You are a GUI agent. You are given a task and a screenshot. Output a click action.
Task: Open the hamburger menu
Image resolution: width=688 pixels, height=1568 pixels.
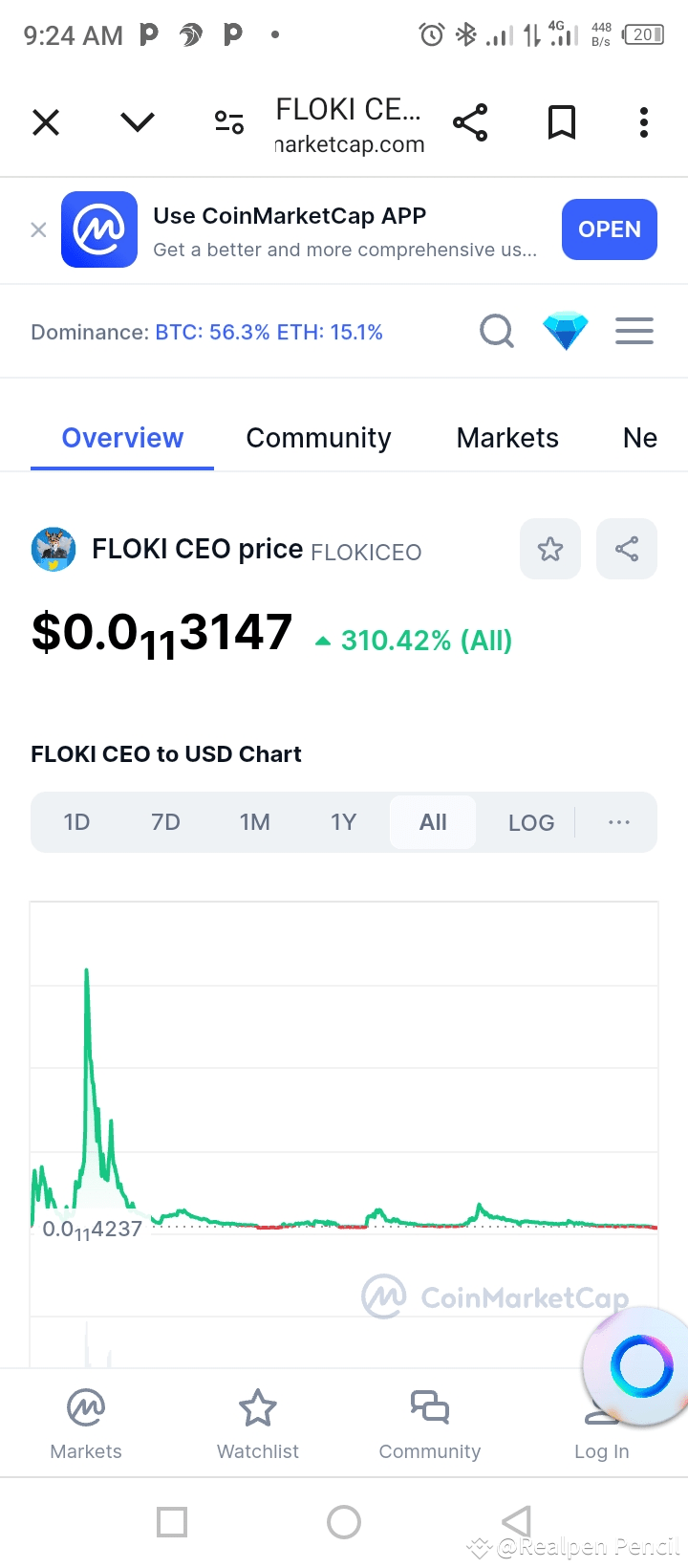pos(634,331)
